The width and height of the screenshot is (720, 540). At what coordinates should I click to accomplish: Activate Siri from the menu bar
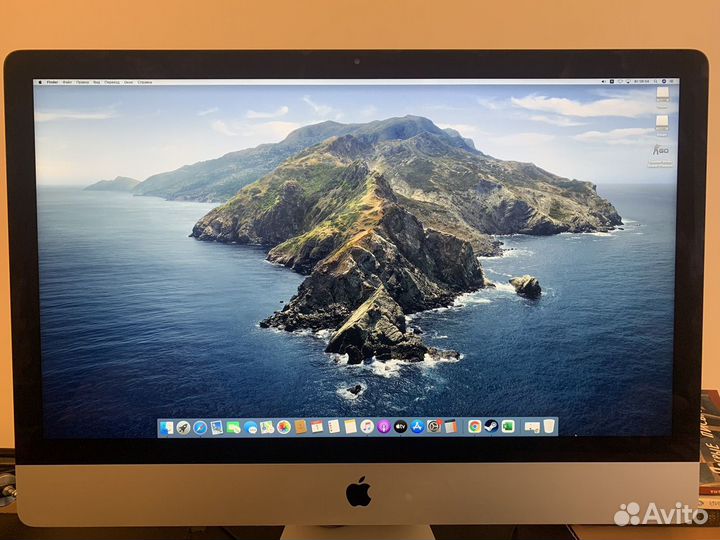click(664, 82)
